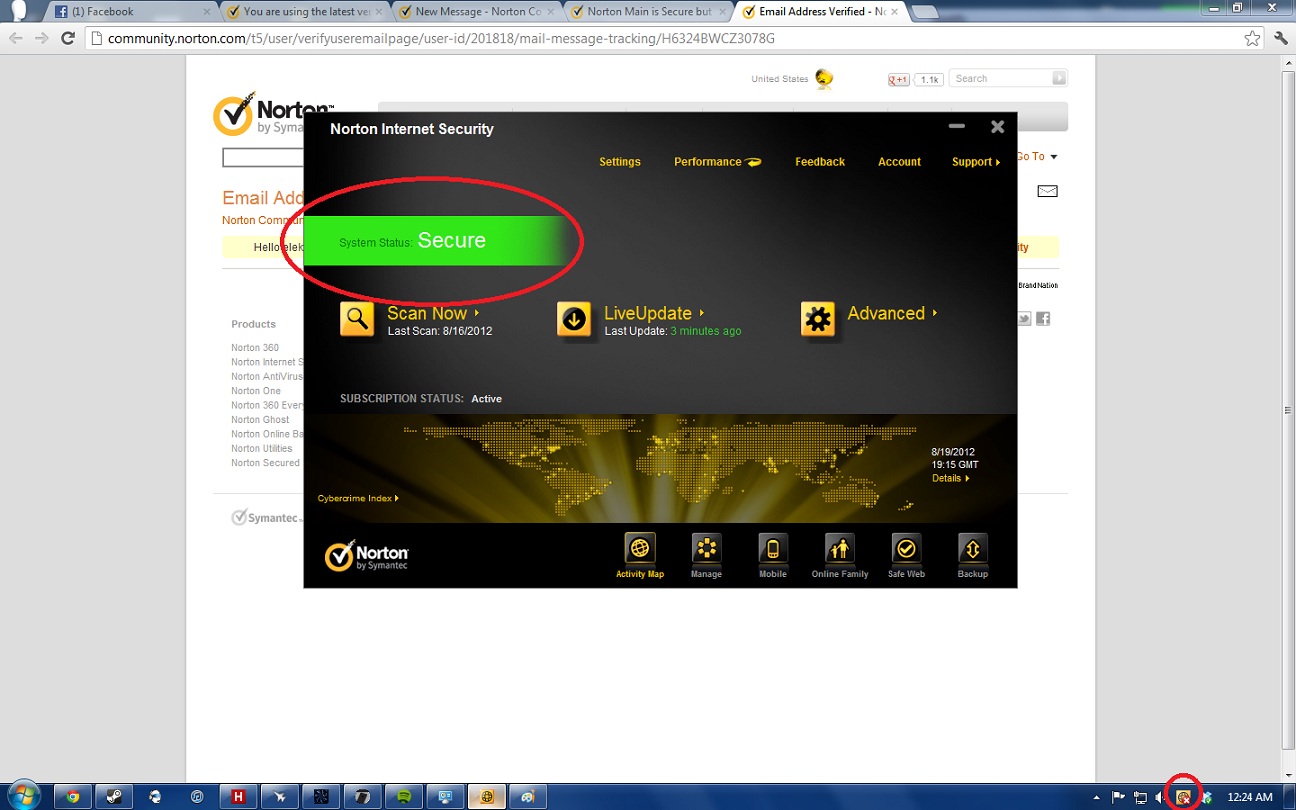Switch to 'Norton Main is Secure' tab
Image resolution: width=1296 pixels, height=810 pixels.
point(649,12)
